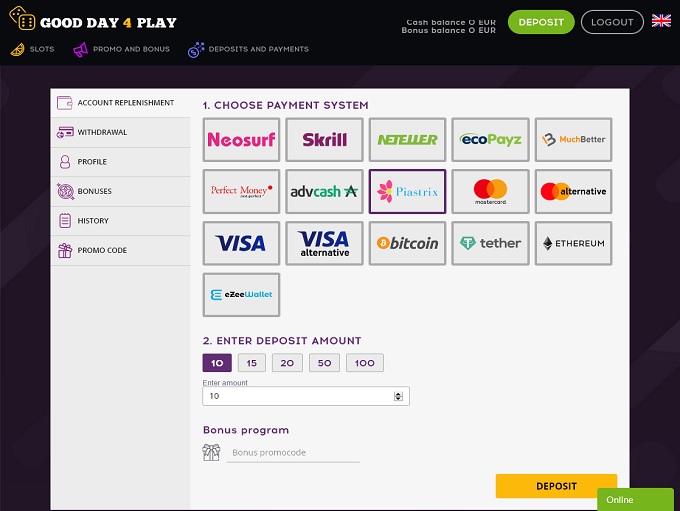Select the 50 preset amount
This screenshot has width=680, height=511.
[324, 363]
